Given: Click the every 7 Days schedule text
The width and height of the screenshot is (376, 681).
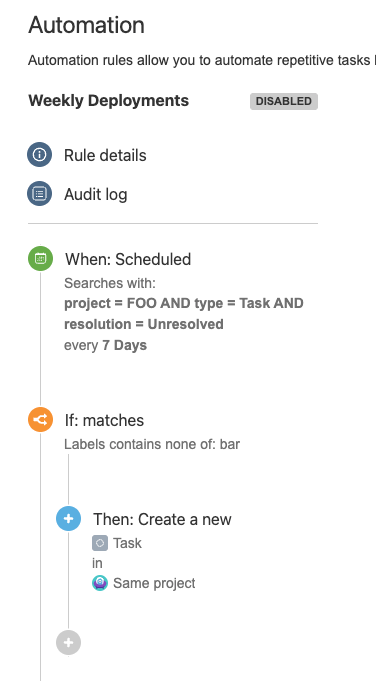Looking at the screenshot, I should click(x=106, y=345).
